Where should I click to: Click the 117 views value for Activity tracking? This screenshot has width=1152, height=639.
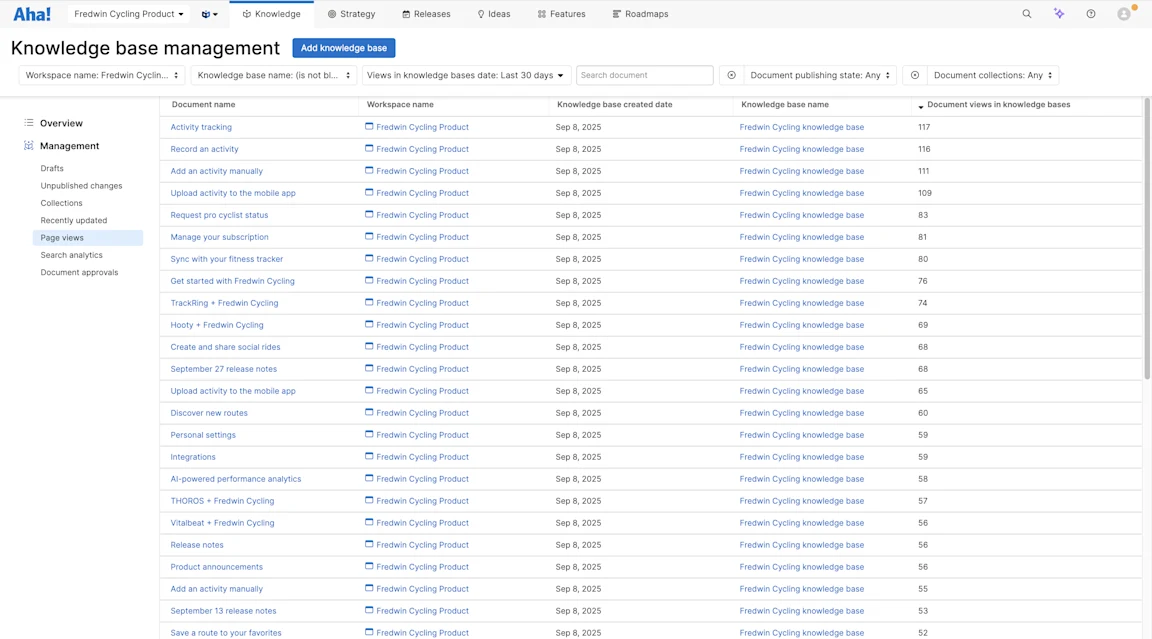pyautogui.click(x=924, y=127)
